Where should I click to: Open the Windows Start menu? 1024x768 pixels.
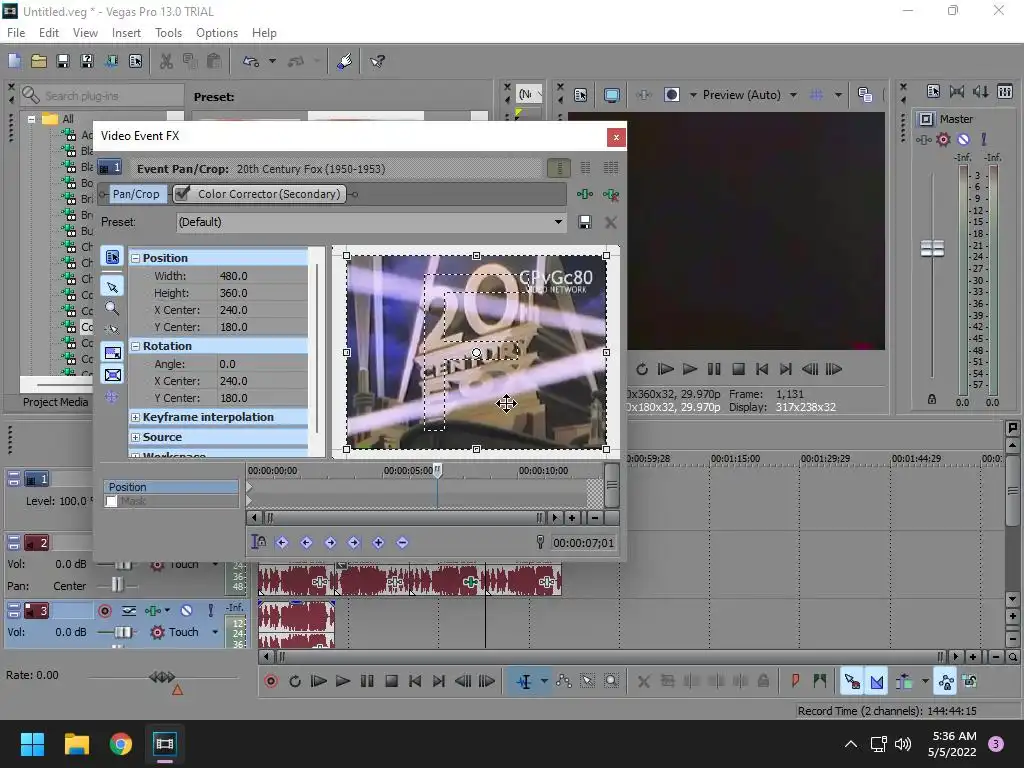(32, 743)
